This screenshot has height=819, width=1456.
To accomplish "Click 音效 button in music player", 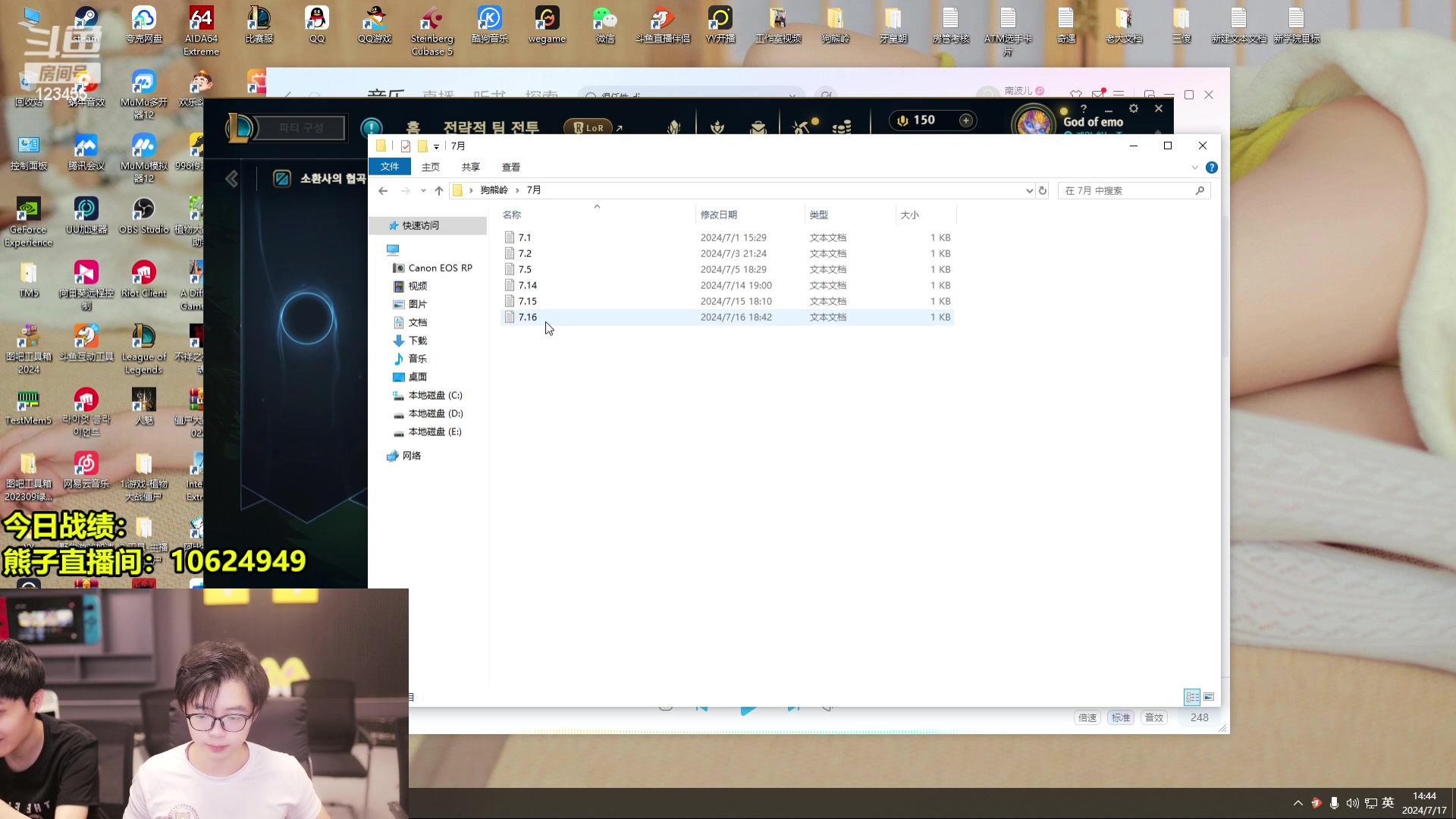I will point(1154,717).
